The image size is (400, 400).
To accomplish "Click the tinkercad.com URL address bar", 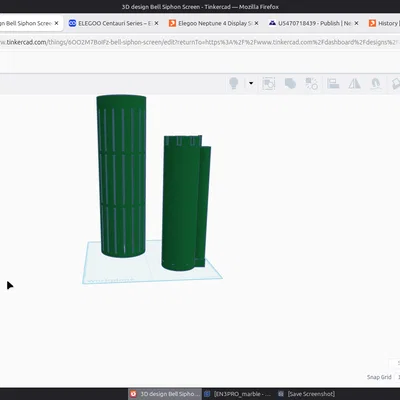I will [x=199, y=42].
